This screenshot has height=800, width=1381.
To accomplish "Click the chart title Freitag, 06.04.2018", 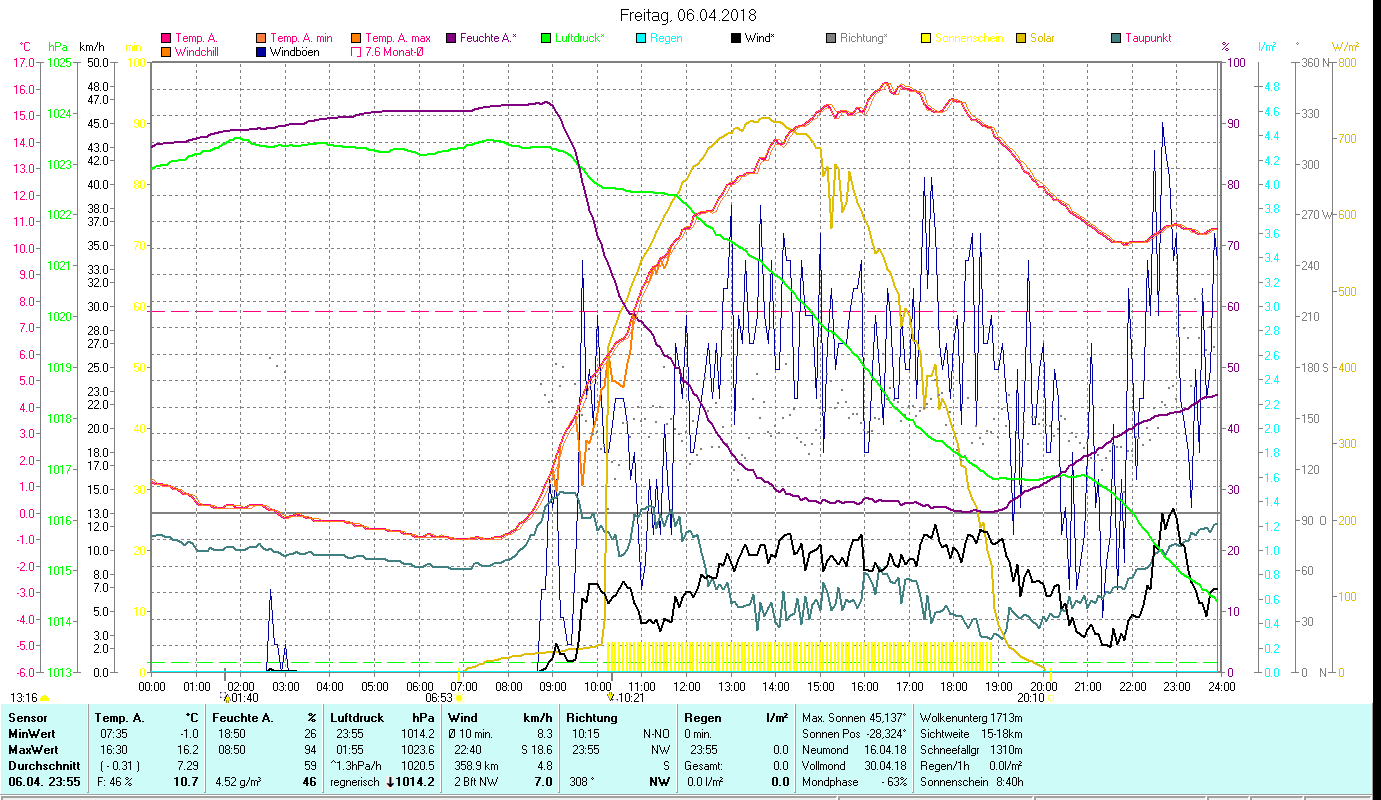I will pos(688,15).
